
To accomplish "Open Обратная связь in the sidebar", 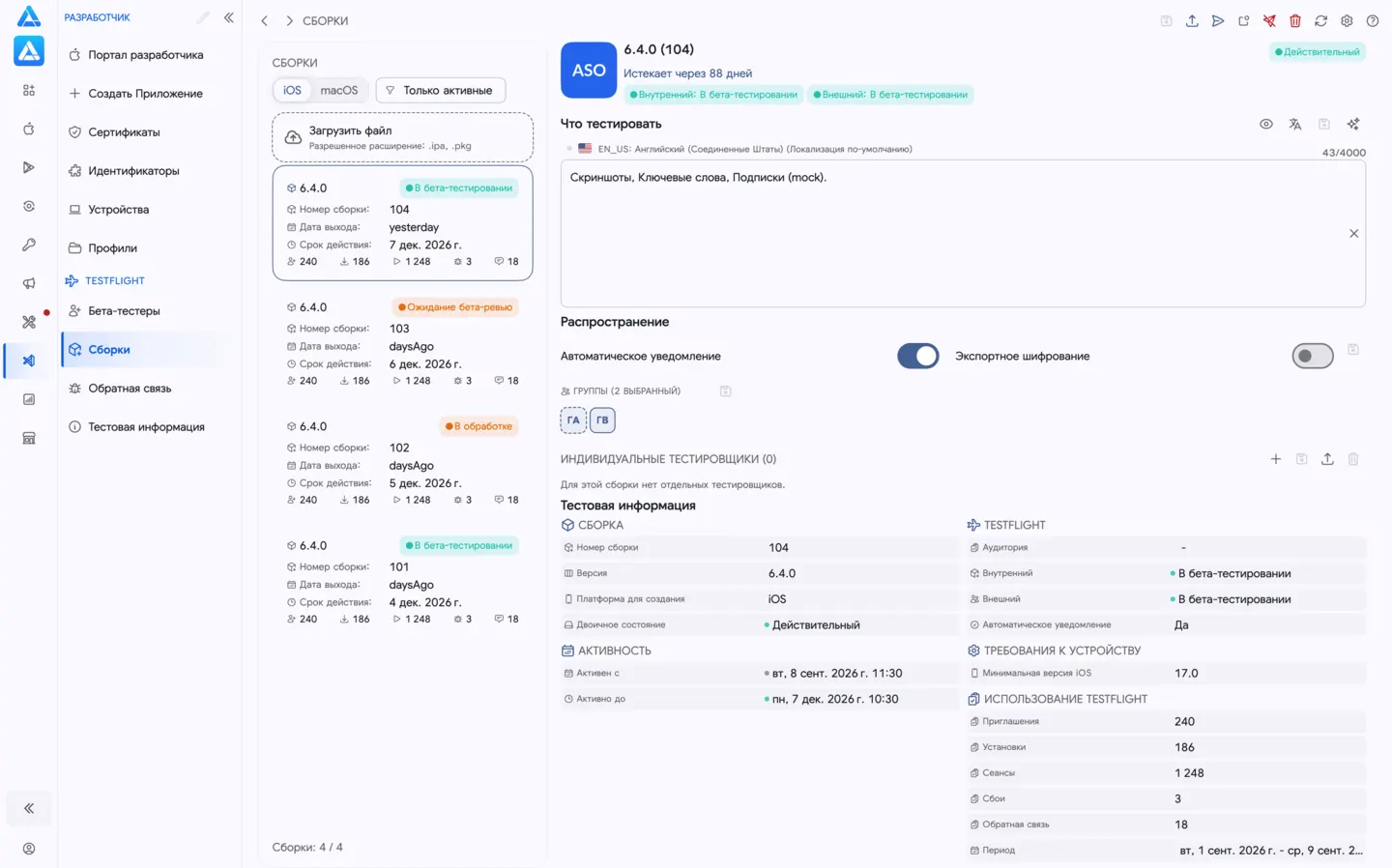I will (x=146, y=389).
